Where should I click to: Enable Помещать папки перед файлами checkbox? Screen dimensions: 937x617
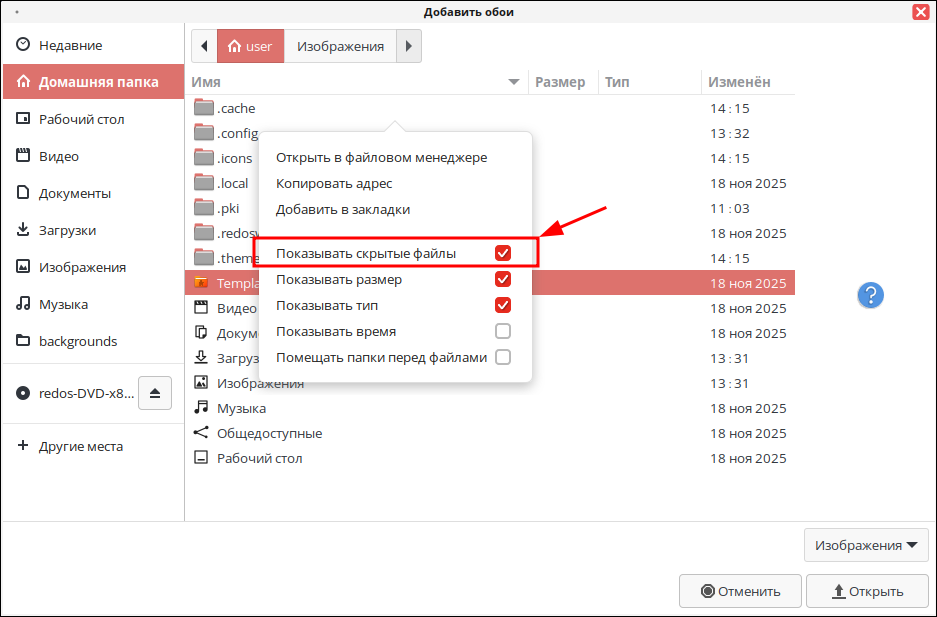(503, 357)
